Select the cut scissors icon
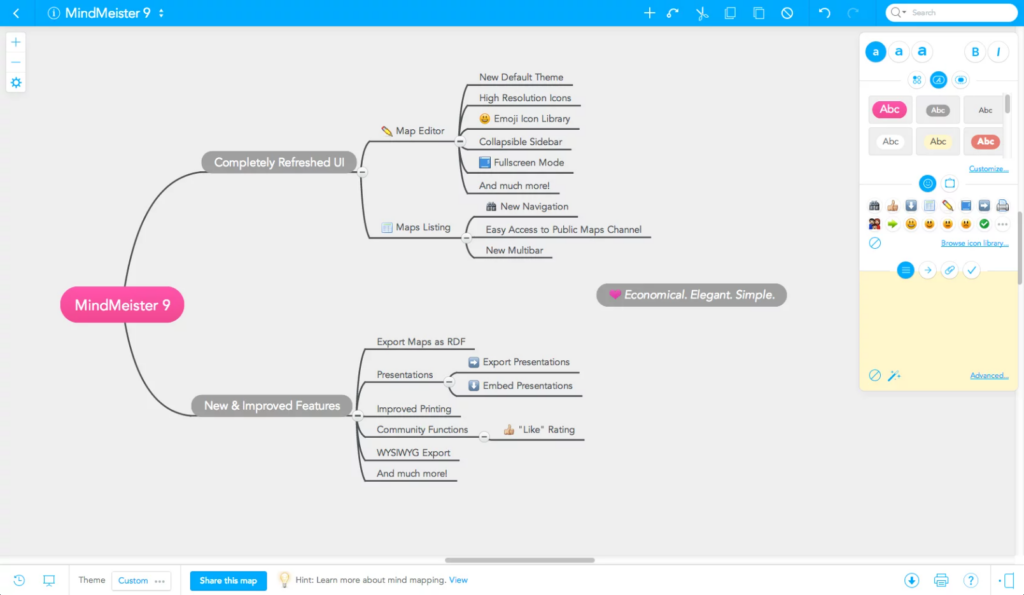The height and width of the screenshot is (595, 1024). tap(702, 13)
